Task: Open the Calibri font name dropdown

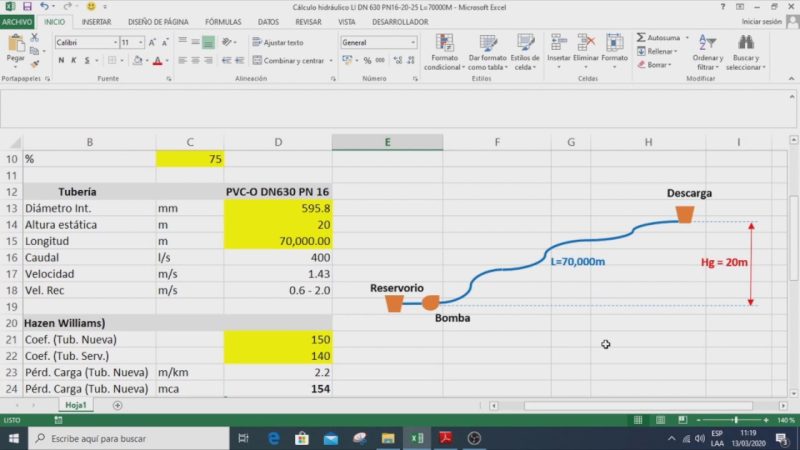Action: (84, 43)
